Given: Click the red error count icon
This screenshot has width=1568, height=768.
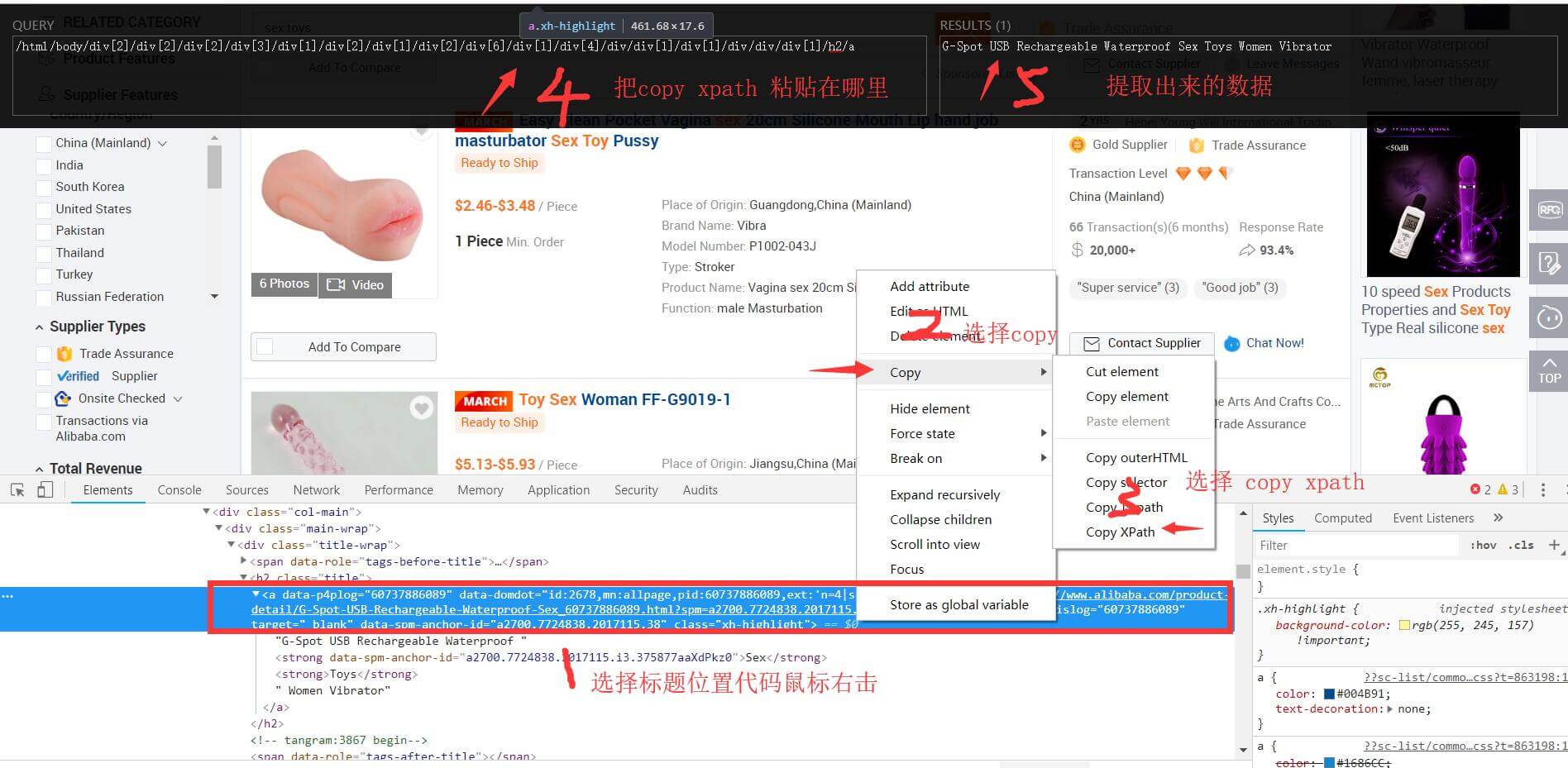Looking at the screenshot, I should tap(1475, 490).
